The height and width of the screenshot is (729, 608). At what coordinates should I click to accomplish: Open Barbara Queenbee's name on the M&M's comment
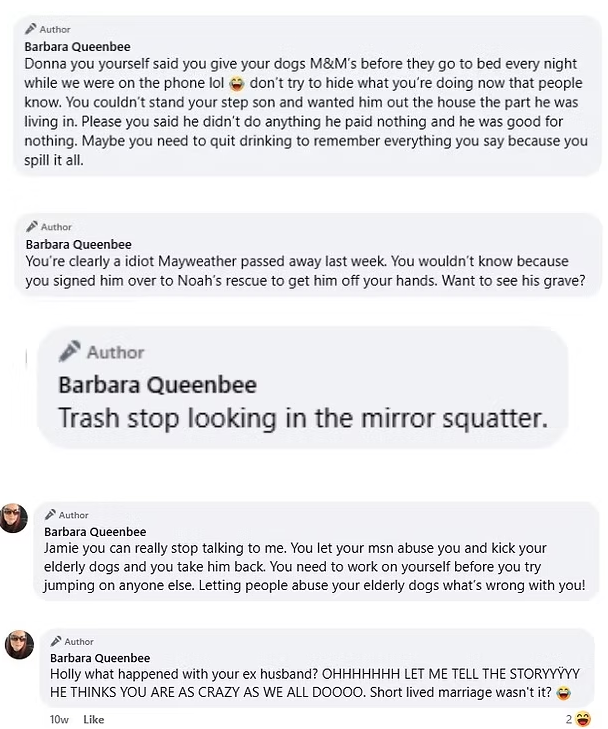[x=77, y=46]
